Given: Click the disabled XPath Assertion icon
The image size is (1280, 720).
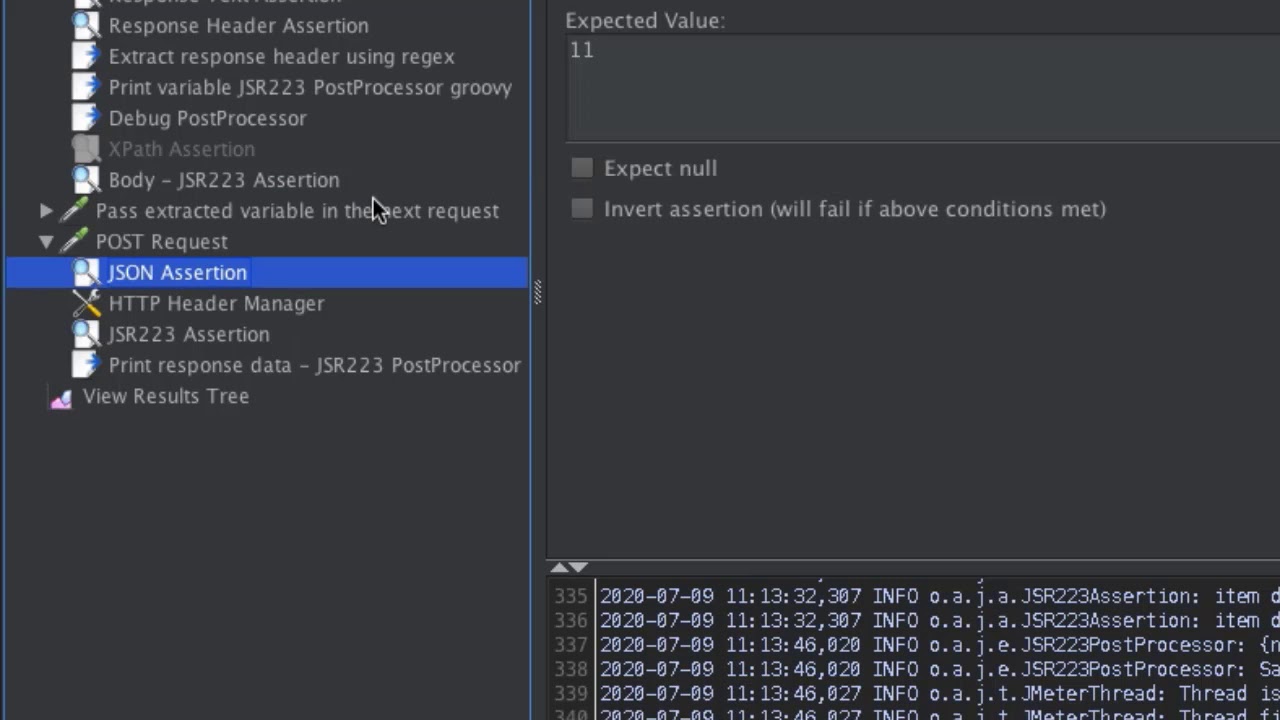Looking at the screenshot, I should coord(86,150).
